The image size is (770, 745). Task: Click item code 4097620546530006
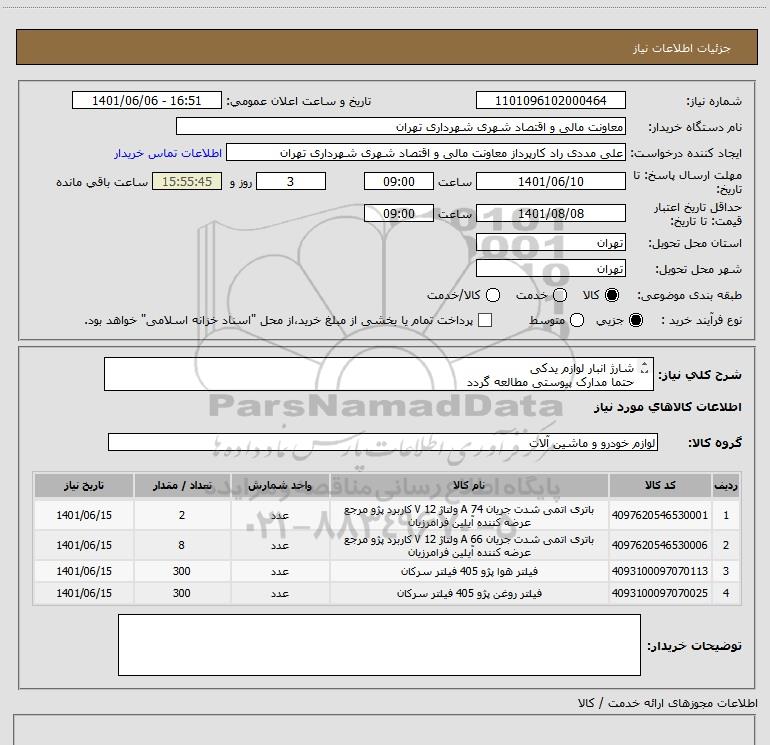coord(660,545)
